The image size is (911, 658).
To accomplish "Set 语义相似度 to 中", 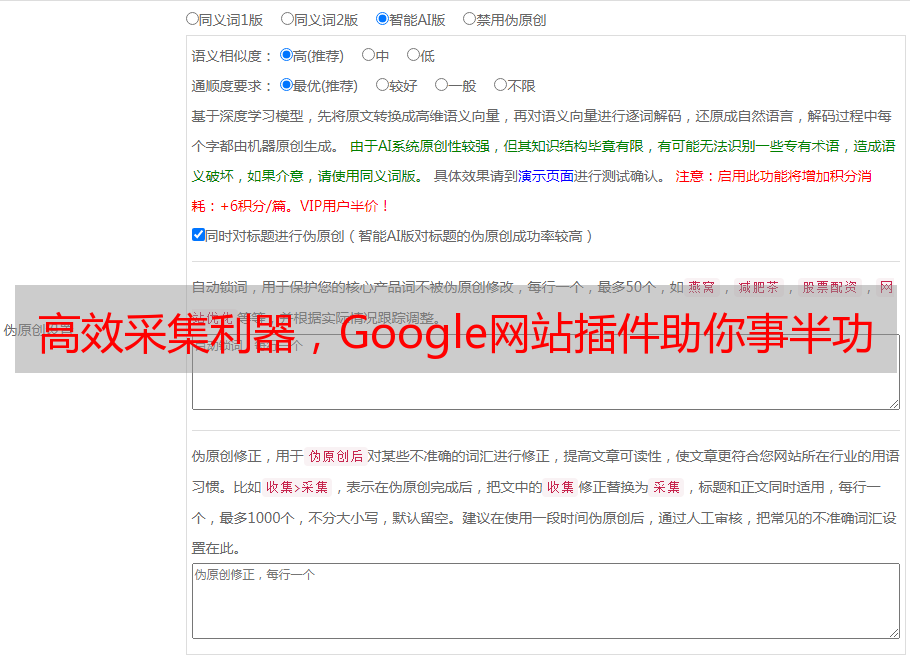I will (368, 55).
